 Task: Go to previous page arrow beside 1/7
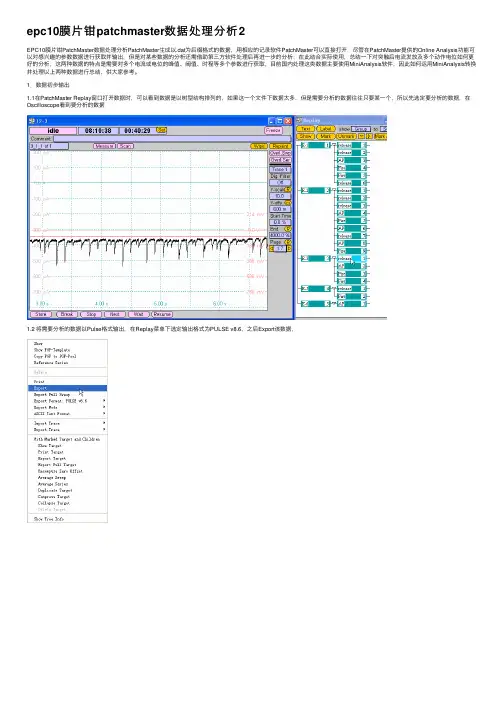[272, 249]
